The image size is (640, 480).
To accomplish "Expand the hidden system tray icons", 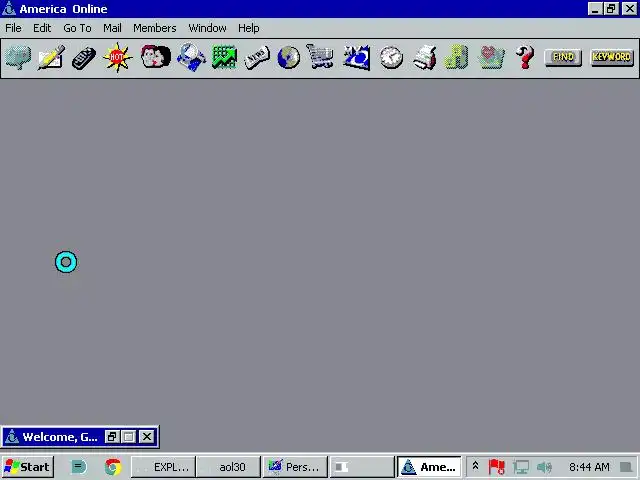I will point(475,466).
